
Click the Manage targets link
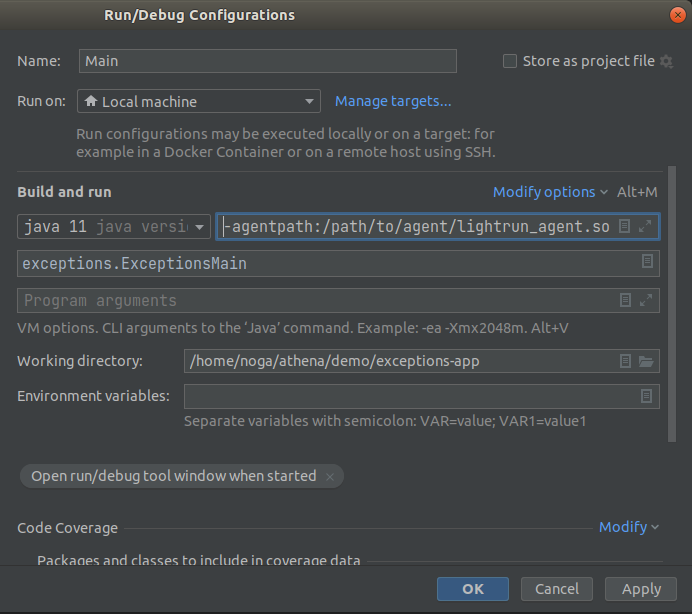coord(393,101)
